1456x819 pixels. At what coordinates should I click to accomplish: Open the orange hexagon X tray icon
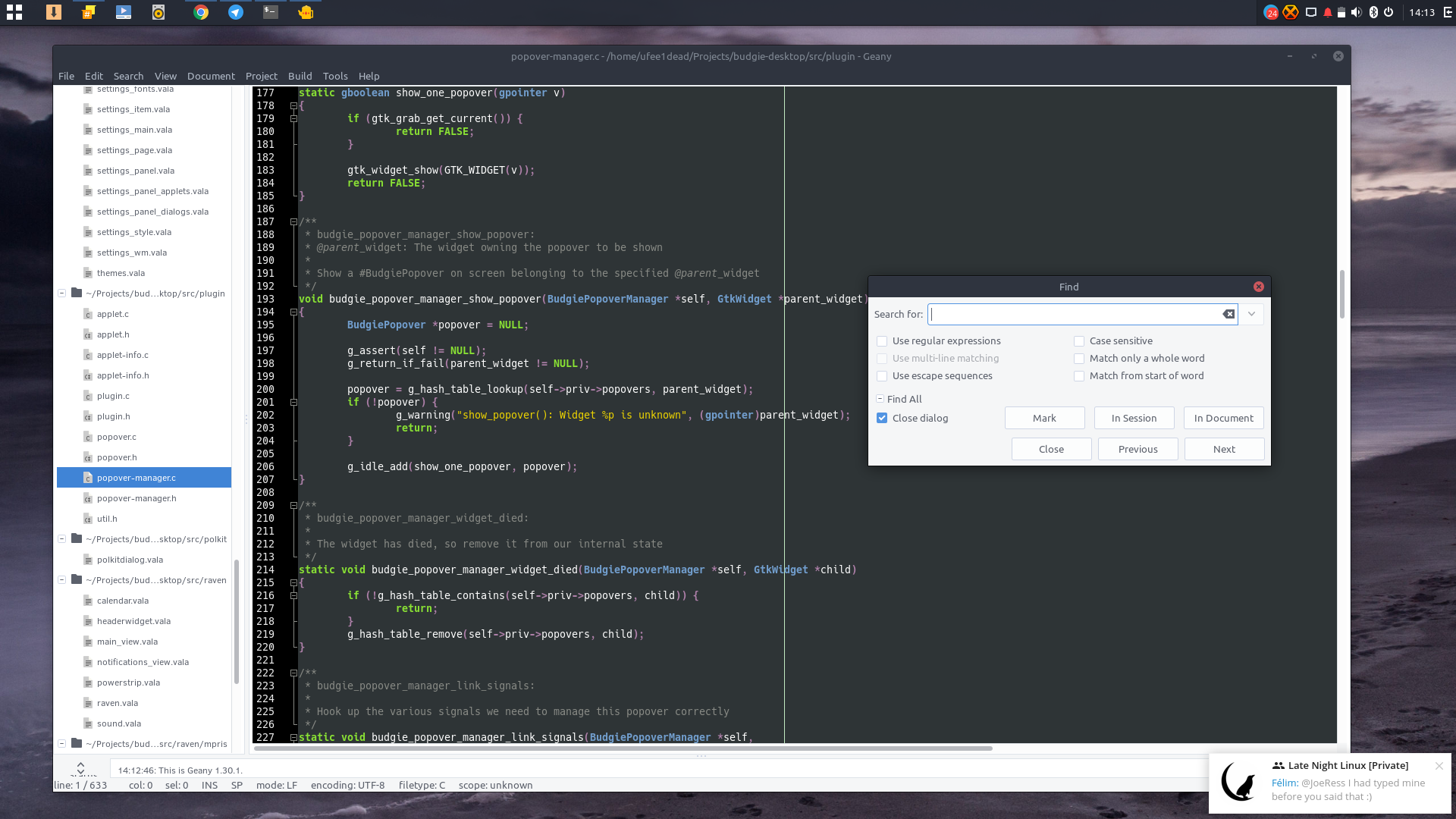tap(1291, 12)
